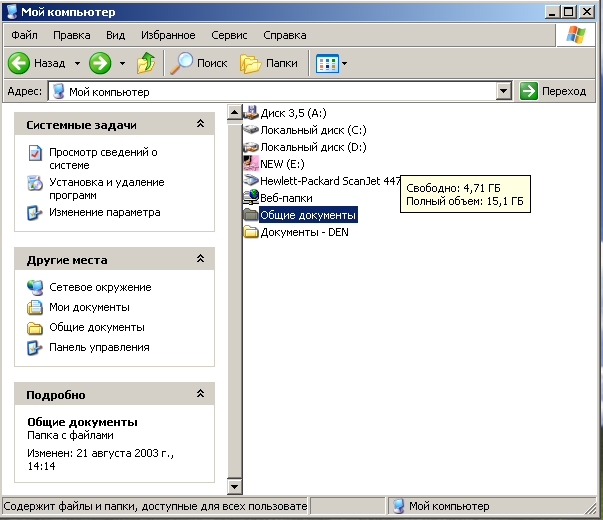Select Документы - DEN folder icon
The image size is (603, 520).
tap(251, 232)
